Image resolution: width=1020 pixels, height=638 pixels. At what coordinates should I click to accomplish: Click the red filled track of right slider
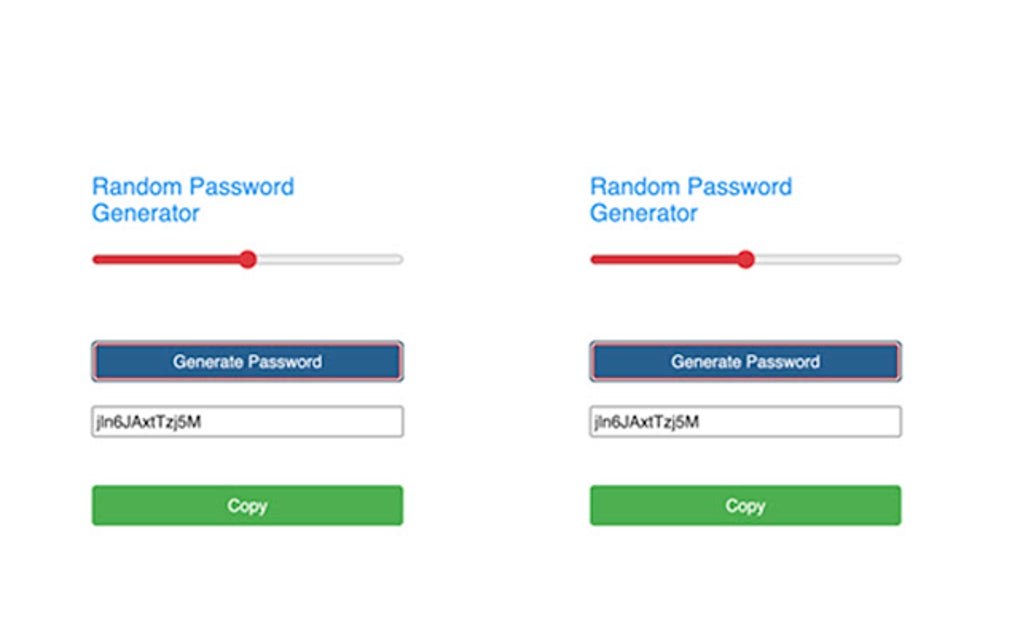pyautogui.click(x=666, y=260)
